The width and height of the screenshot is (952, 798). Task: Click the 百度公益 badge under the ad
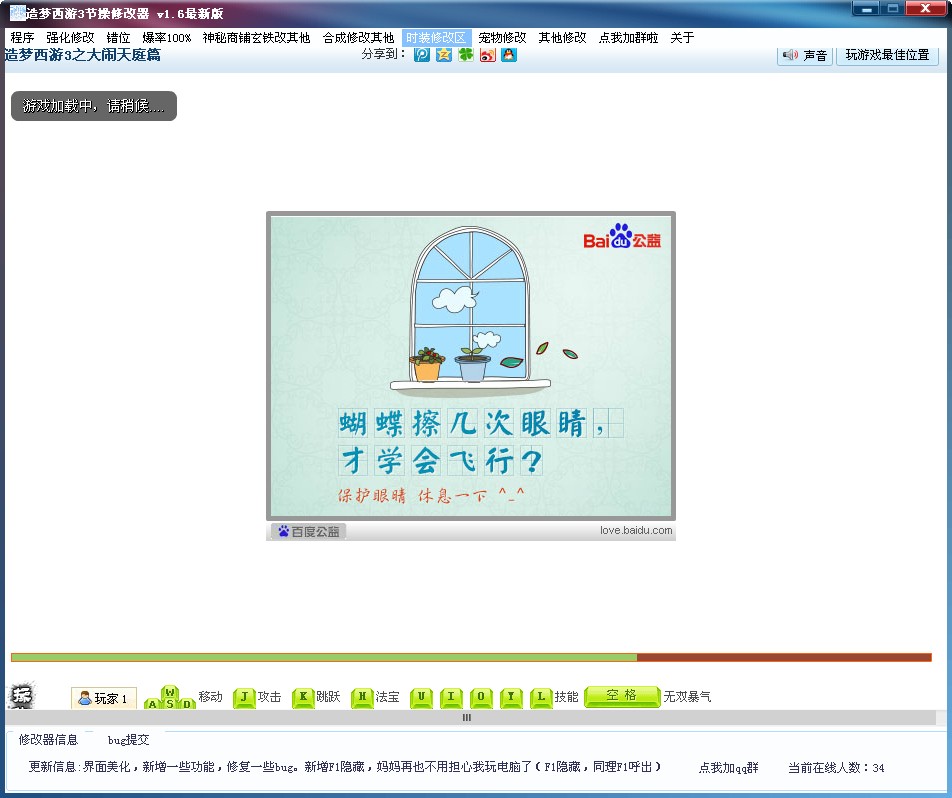(308, 531)
